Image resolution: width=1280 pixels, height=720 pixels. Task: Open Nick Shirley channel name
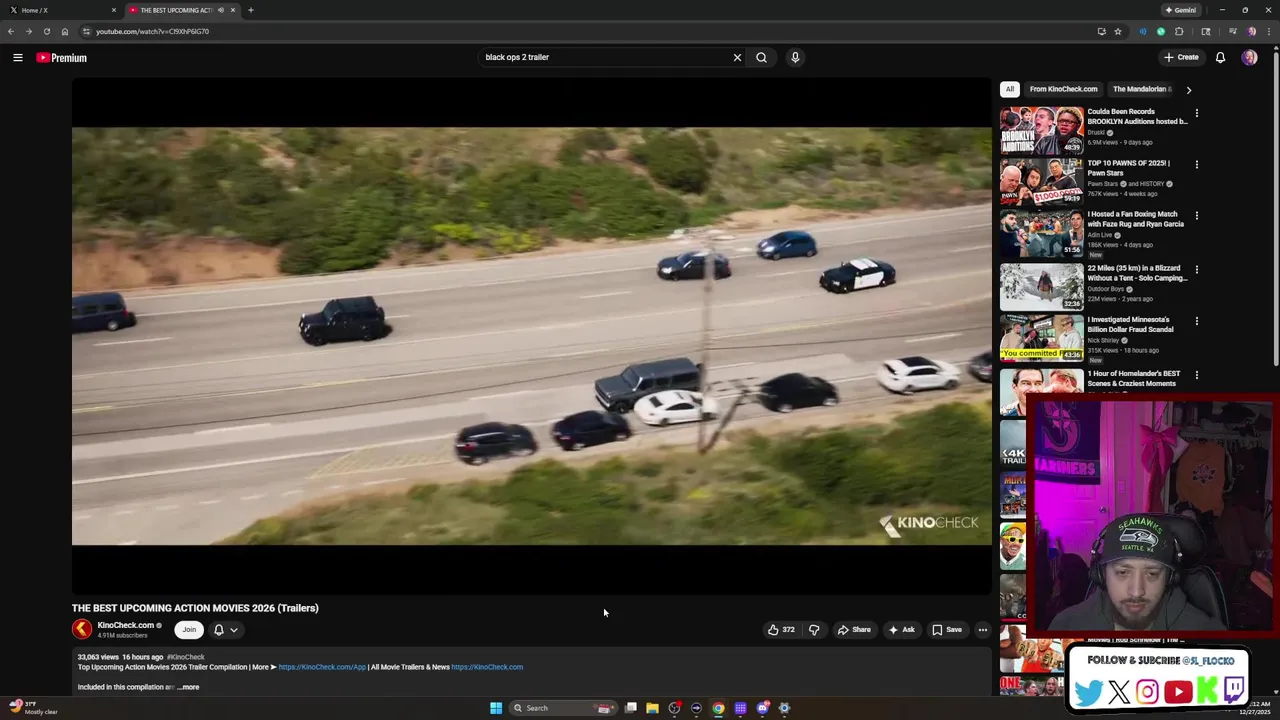(1104, 340)
